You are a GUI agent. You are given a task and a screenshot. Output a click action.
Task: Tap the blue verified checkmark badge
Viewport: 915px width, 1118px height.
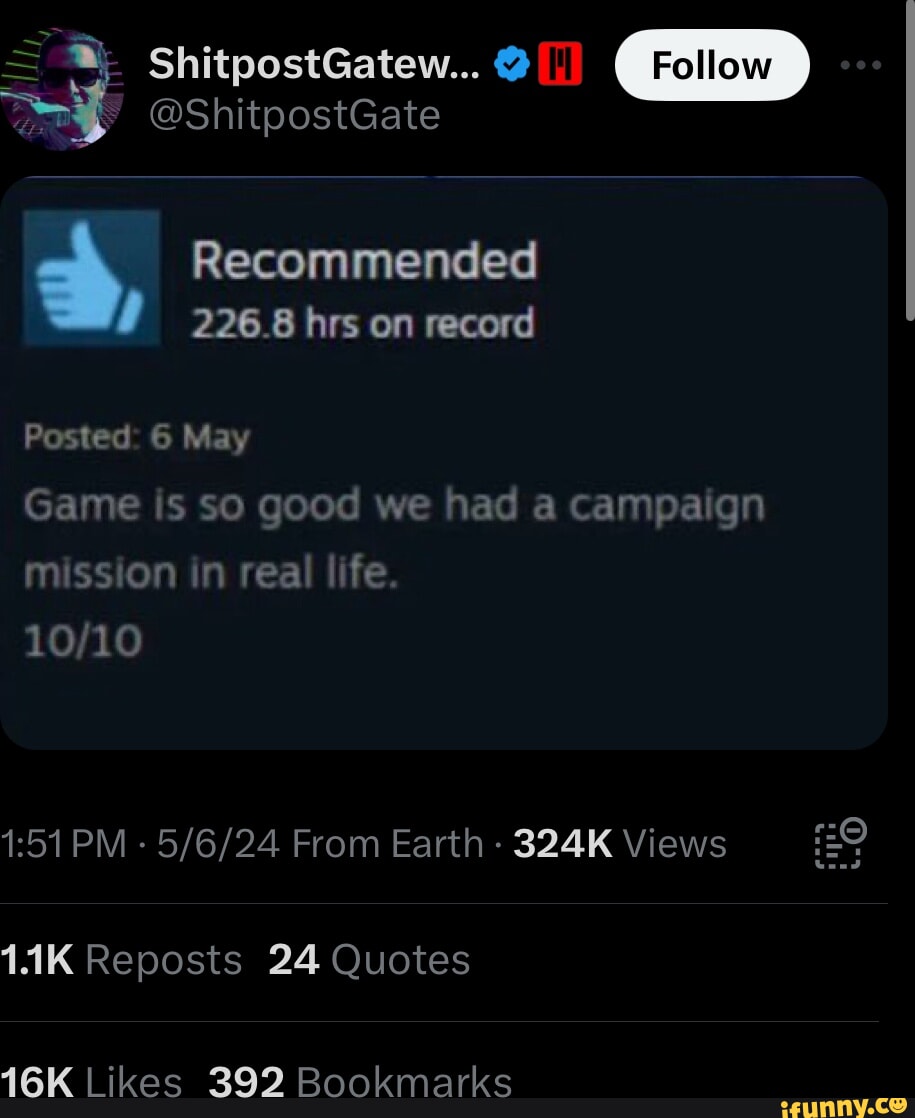[x=512, y=63]
